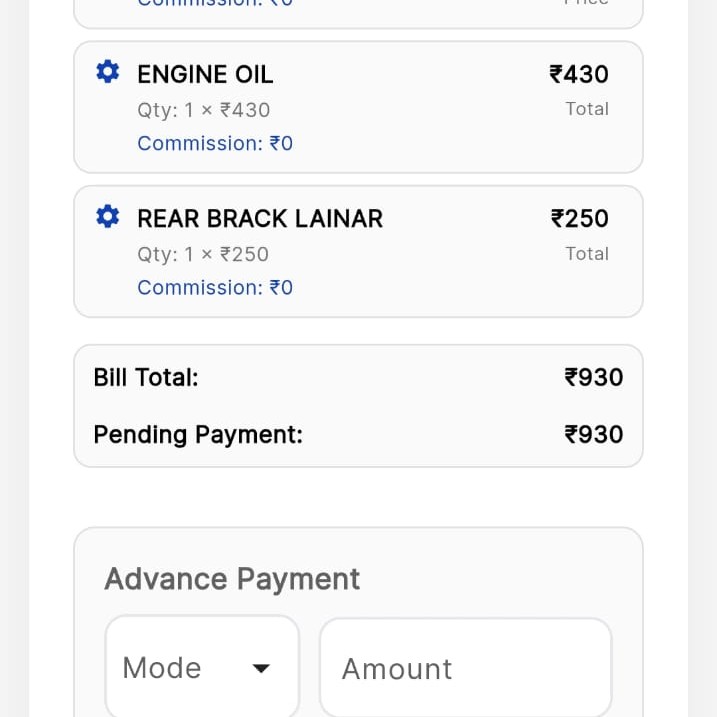Click the gear icon beside REAR BRACK LAINAR

[x=107, y=217]
